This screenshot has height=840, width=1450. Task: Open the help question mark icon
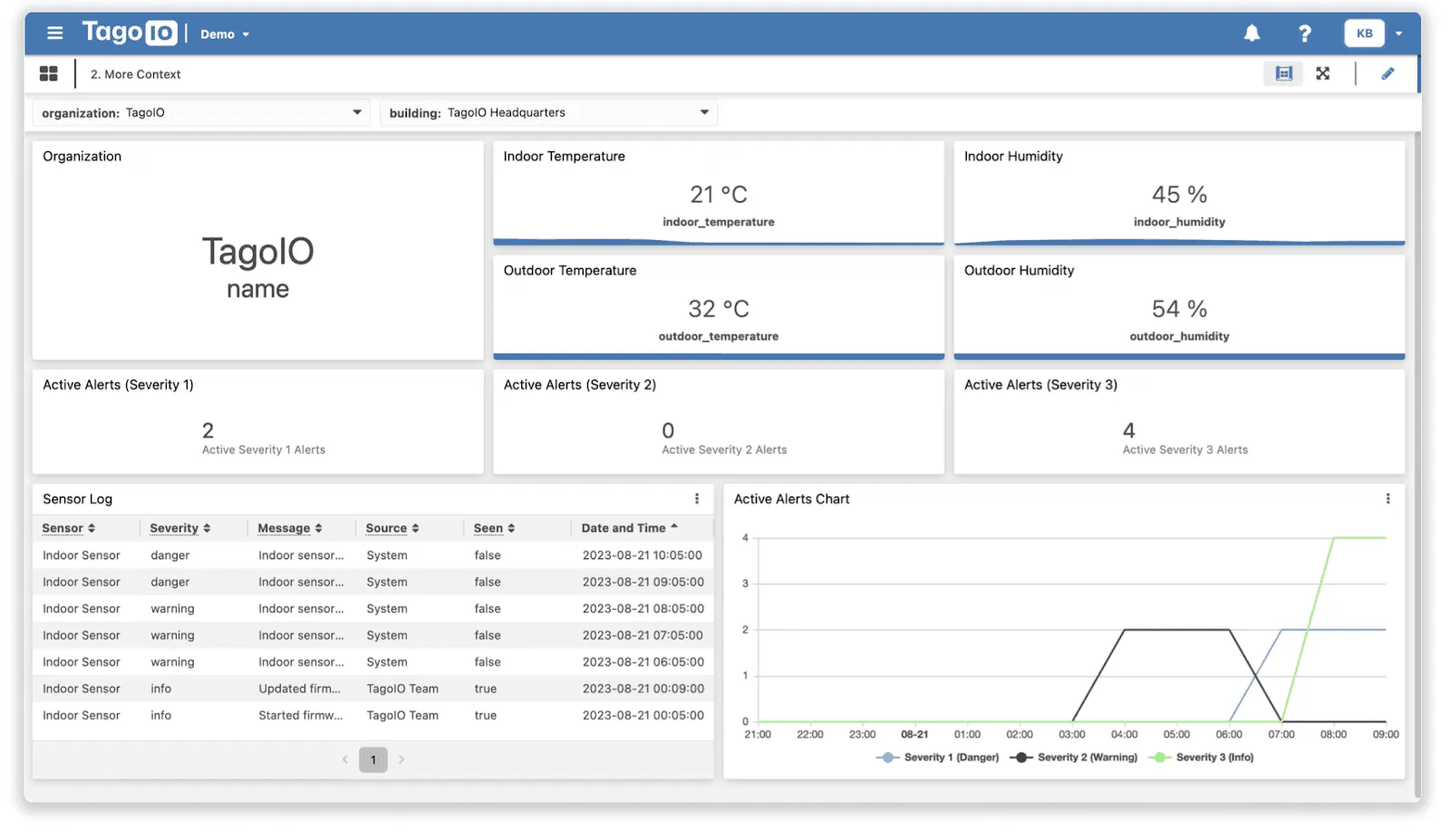click(1305, 33)
